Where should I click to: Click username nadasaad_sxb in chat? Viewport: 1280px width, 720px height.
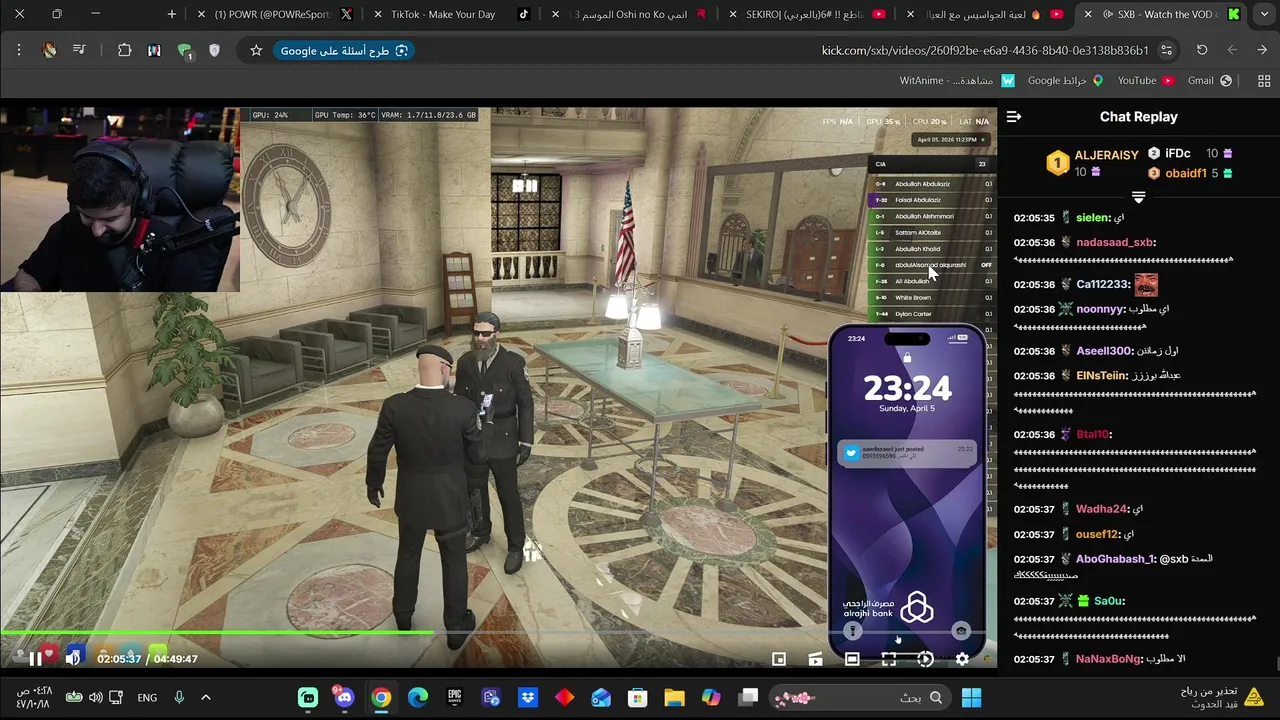pos(1115,242)
